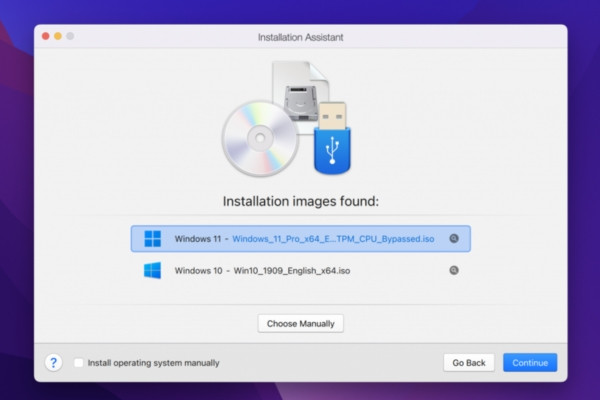Click the DVD disc illustration
Viewport: 600px width, 400px height.
click(260, 139)
